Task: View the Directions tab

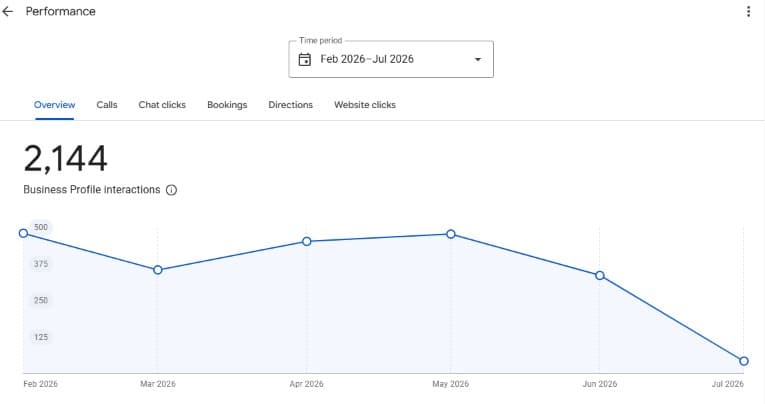Action: point(290,105)
